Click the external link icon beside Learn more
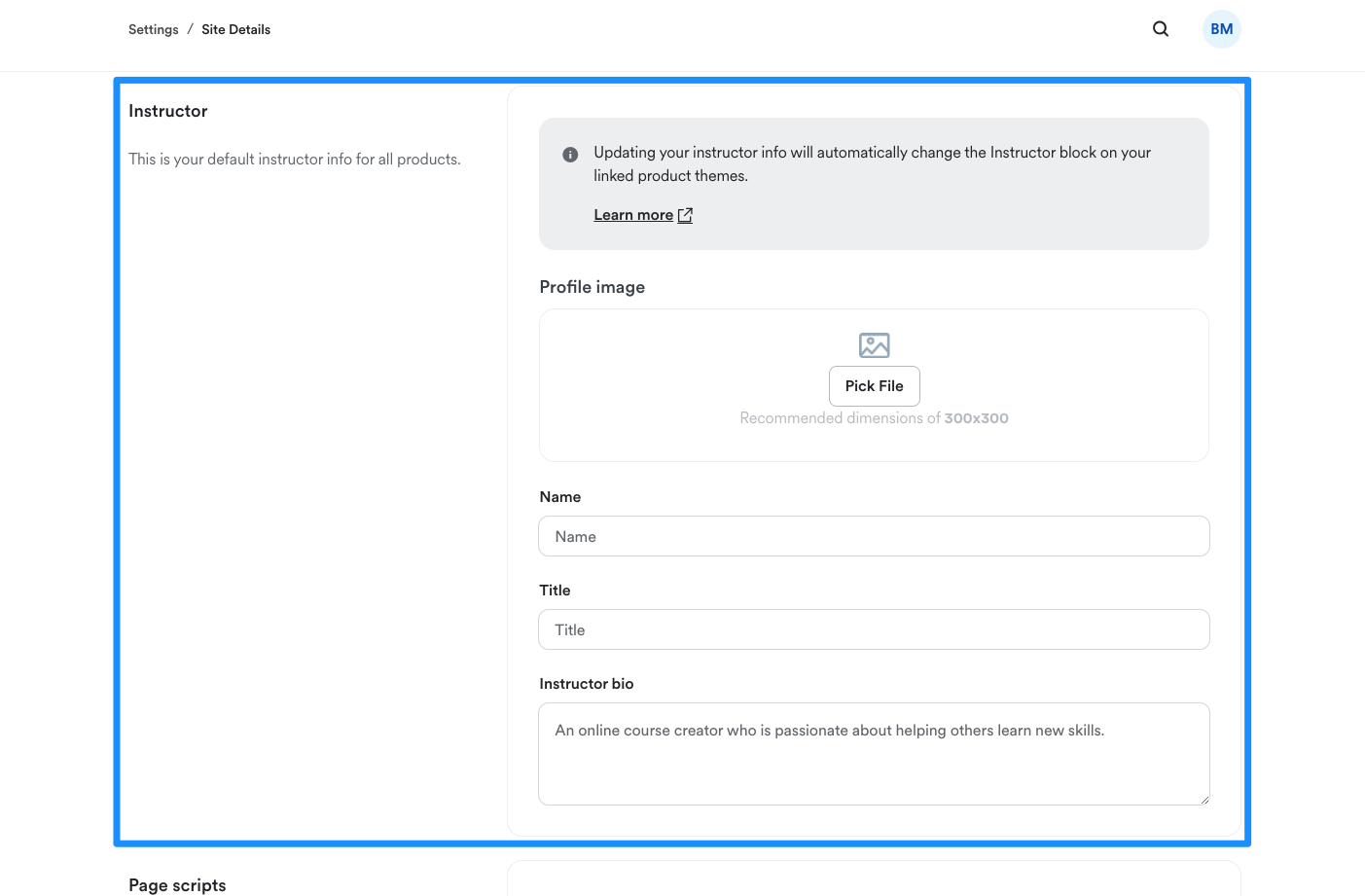The height and width of the screenshot is (896, 1365). click(x=685, y=215)
